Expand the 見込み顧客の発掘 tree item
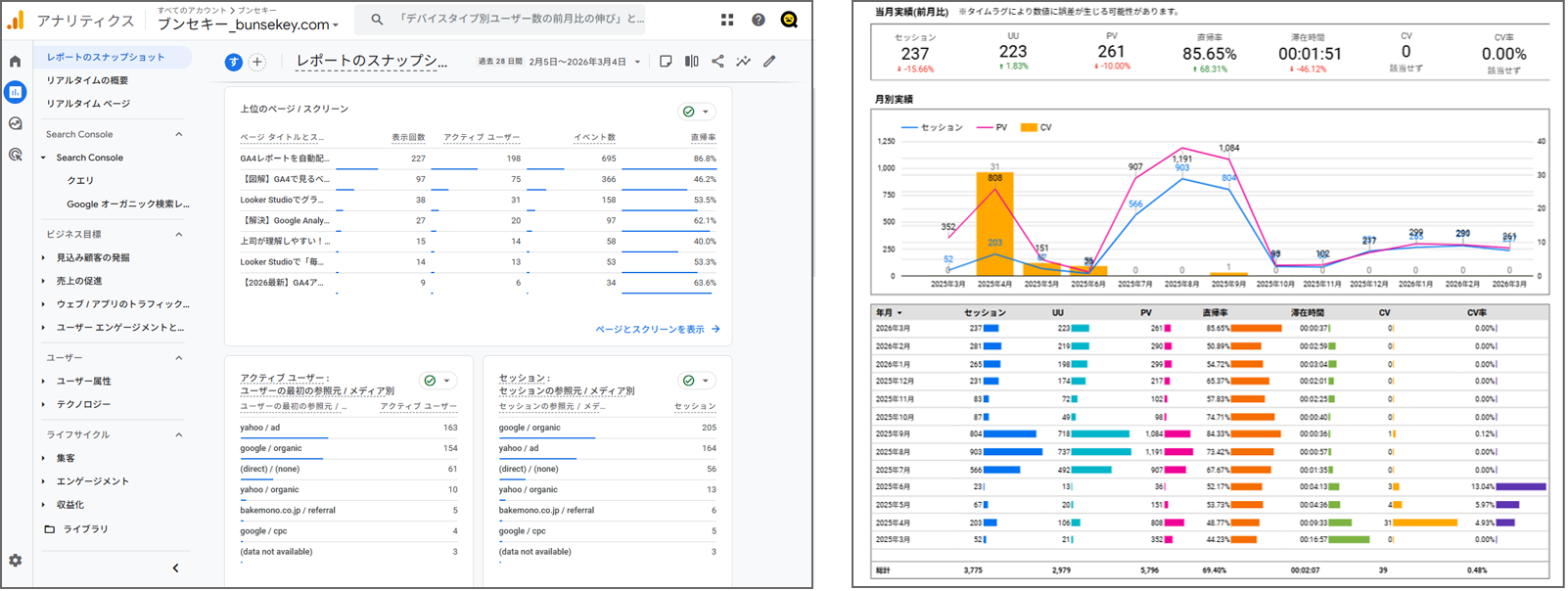This screenshot has width=1568, height=591. (43, 258)
